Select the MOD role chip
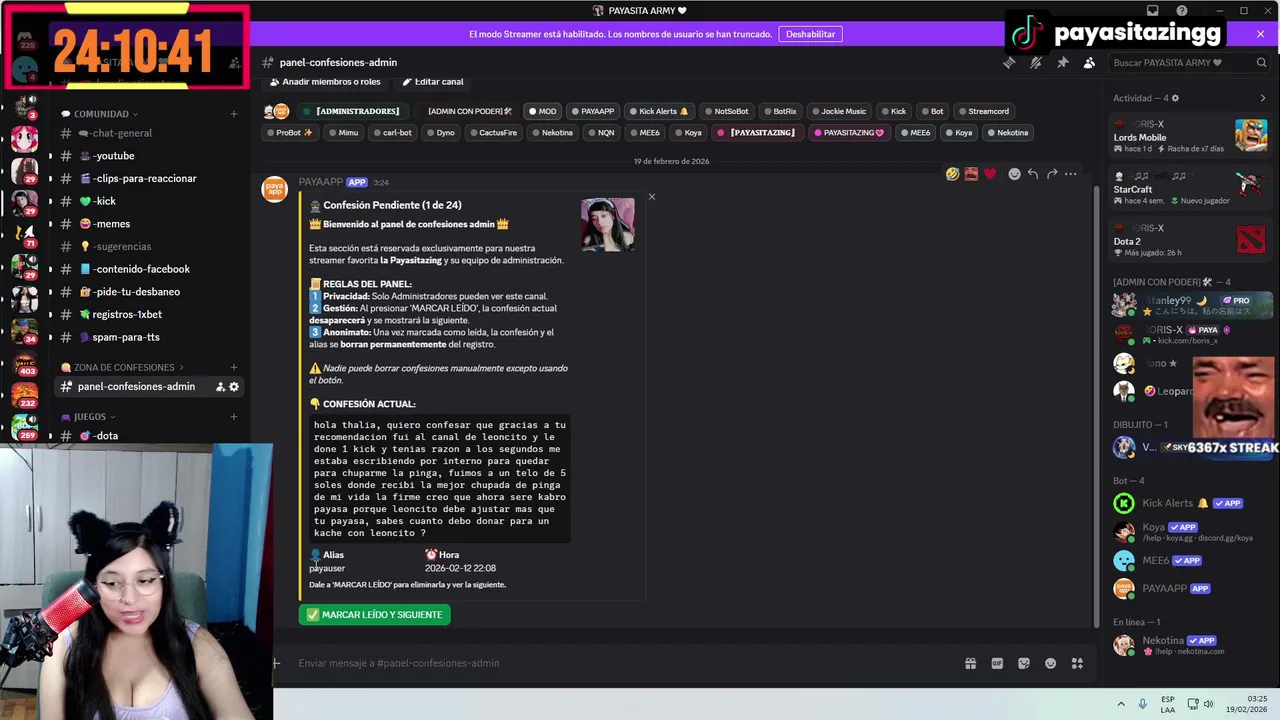Viewport: 1280px width, 720px height. click(542, 111)
